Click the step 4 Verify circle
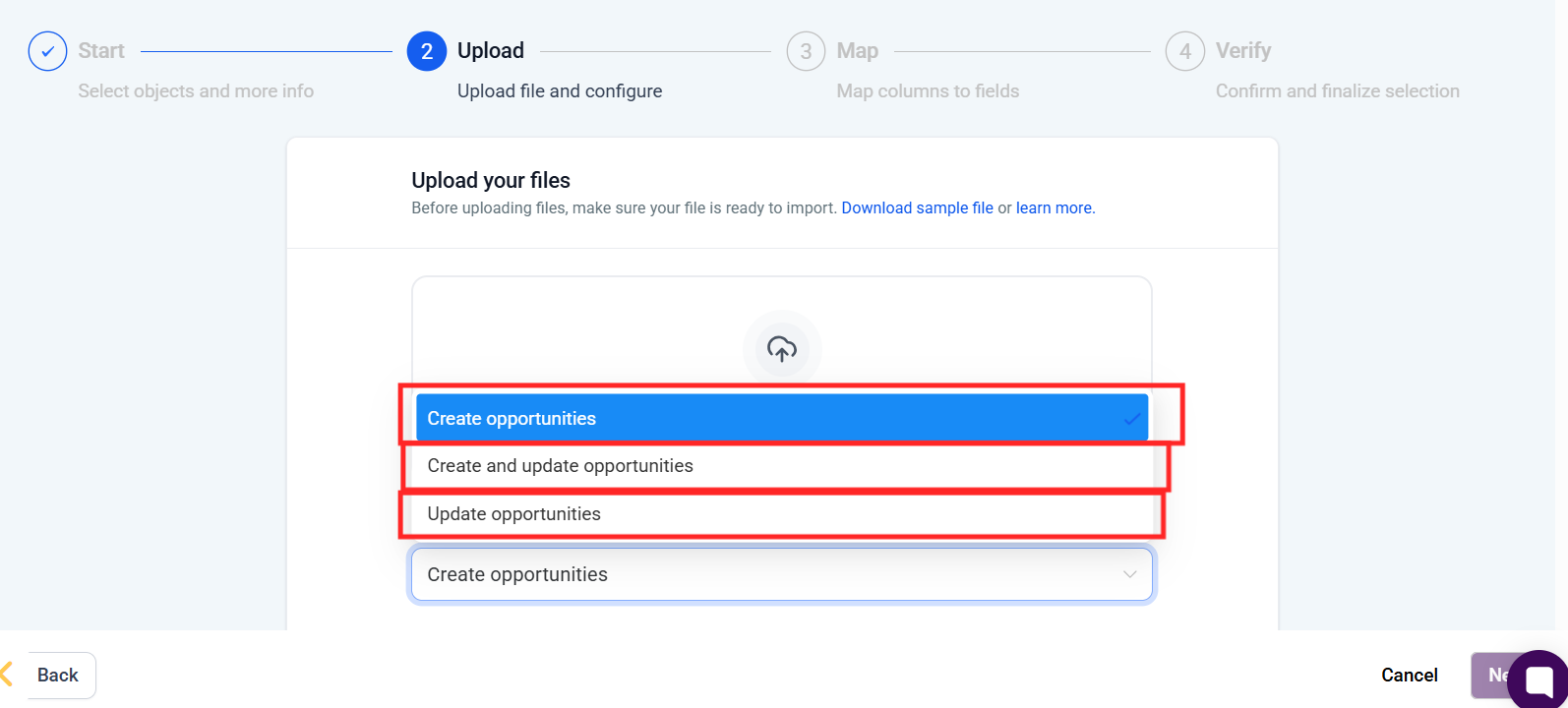This screenshot has width=1568, height=708. pos(1184,51)
